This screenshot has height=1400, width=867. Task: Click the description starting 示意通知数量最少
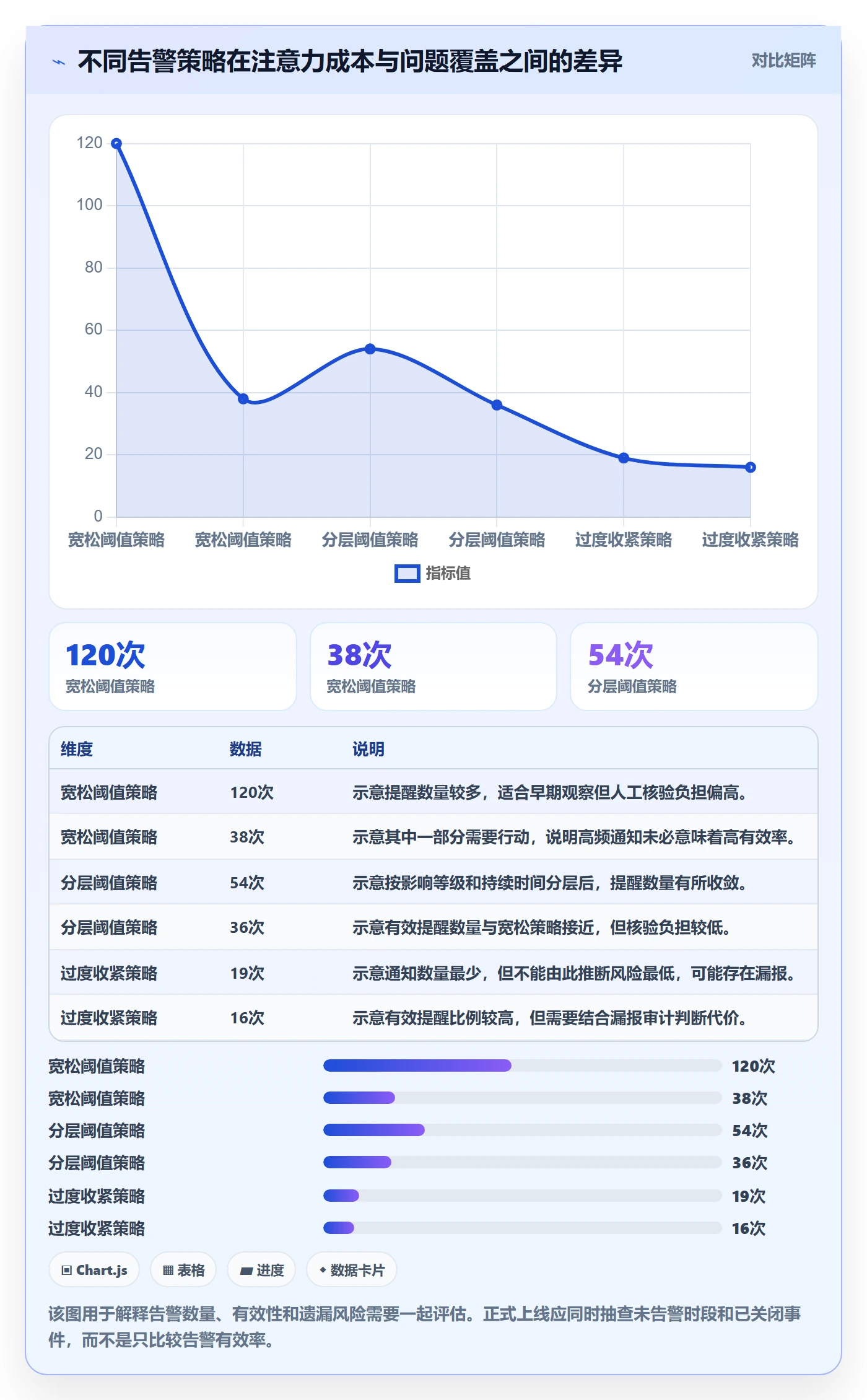[x=574, y=973]
